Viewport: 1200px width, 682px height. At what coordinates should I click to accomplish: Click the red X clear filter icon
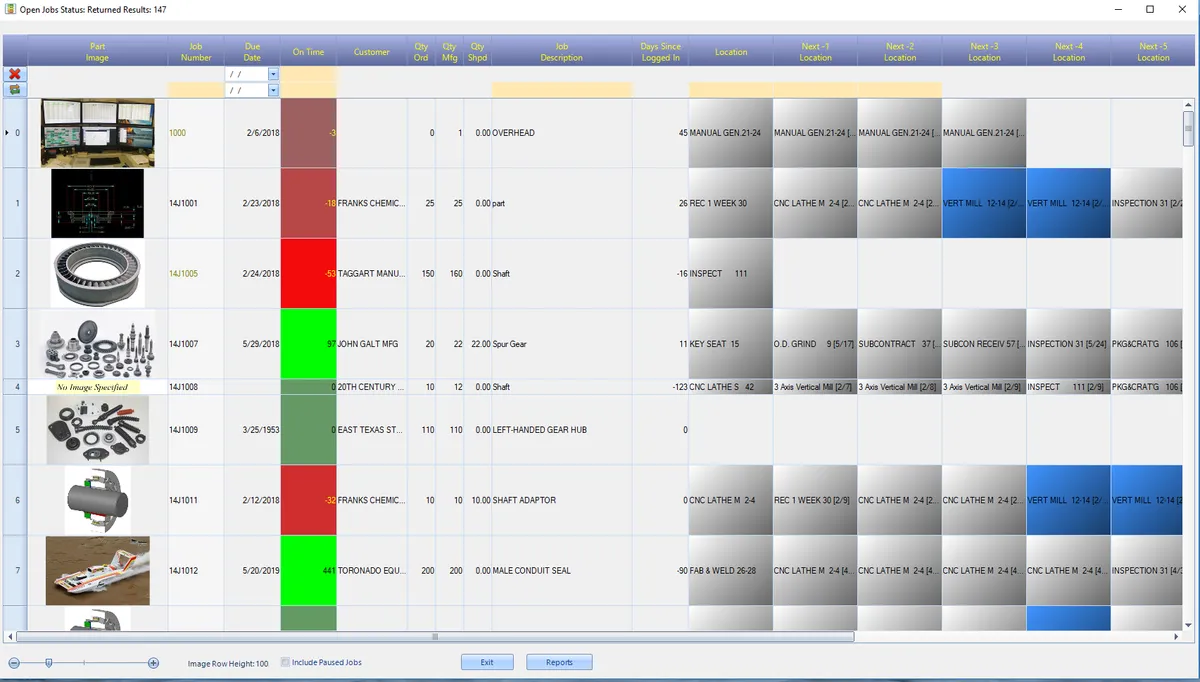[15, 74]
